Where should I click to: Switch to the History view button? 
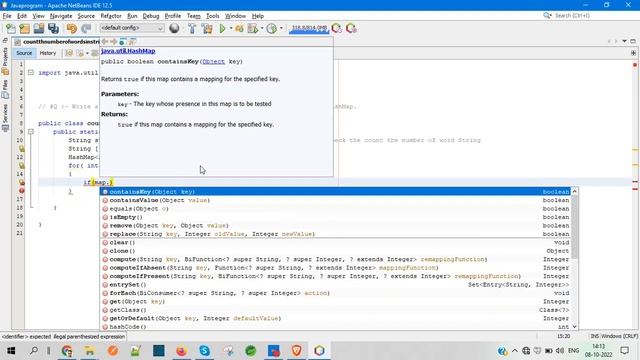[48, 53]
